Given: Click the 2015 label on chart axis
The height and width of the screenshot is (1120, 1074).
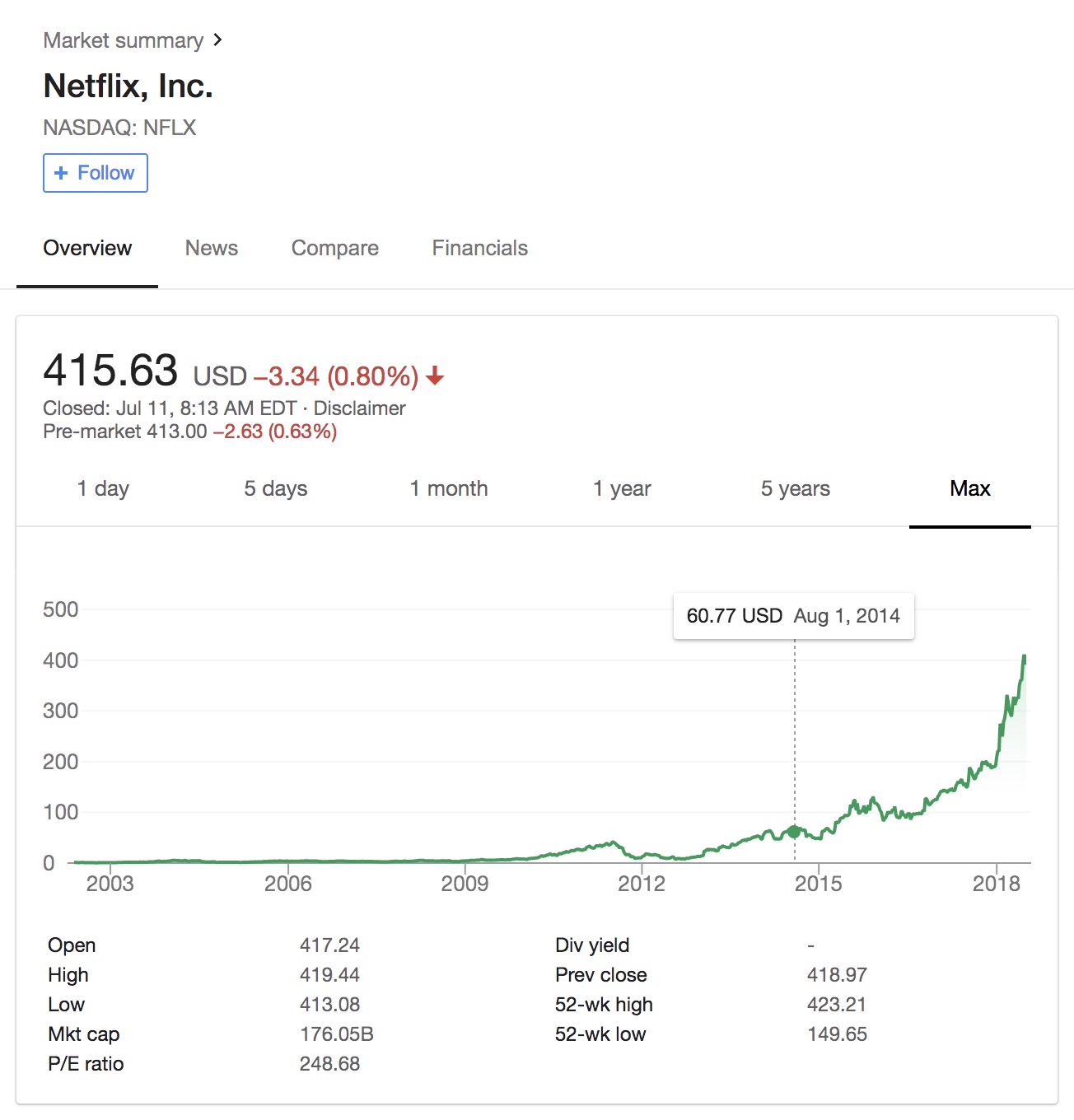Looking at the screenshot, I should [818, 884].
